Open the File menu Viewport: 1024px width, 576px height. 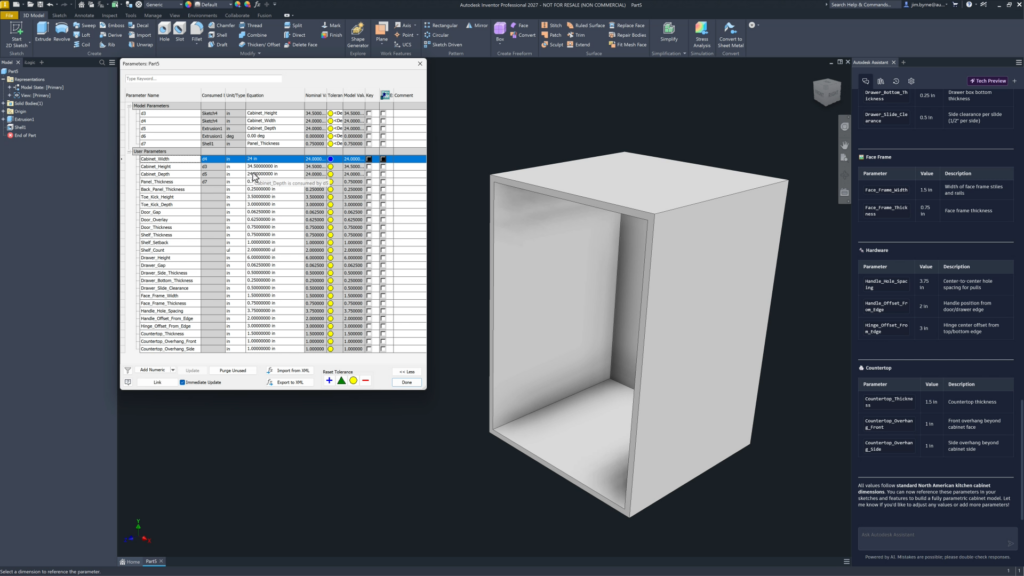(x=9, y=15)
